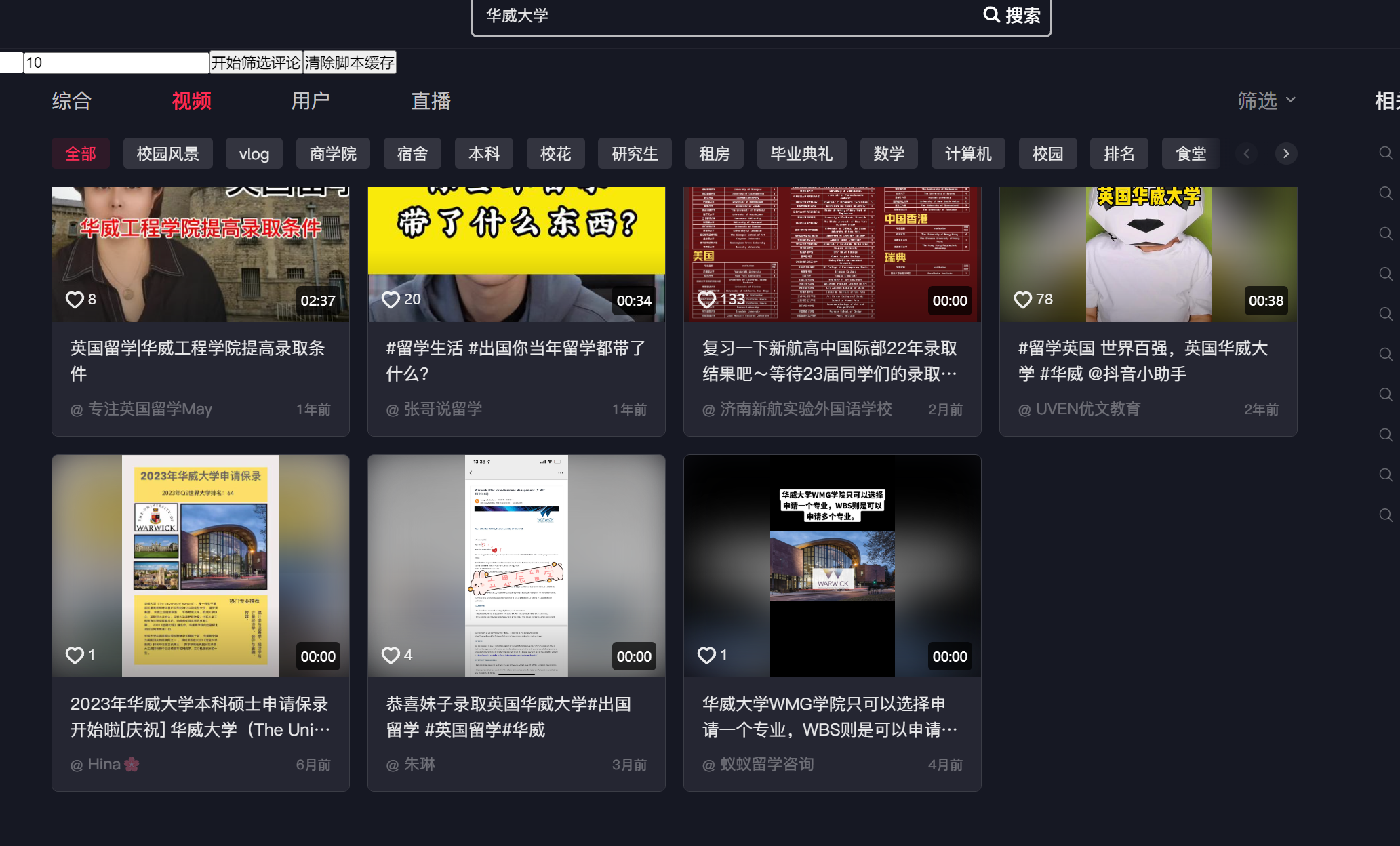Image resolution: width=1400 pixels, height=846 pixels.
Task: Enable the 商学院 filter tag
Action: coord(333,153)
